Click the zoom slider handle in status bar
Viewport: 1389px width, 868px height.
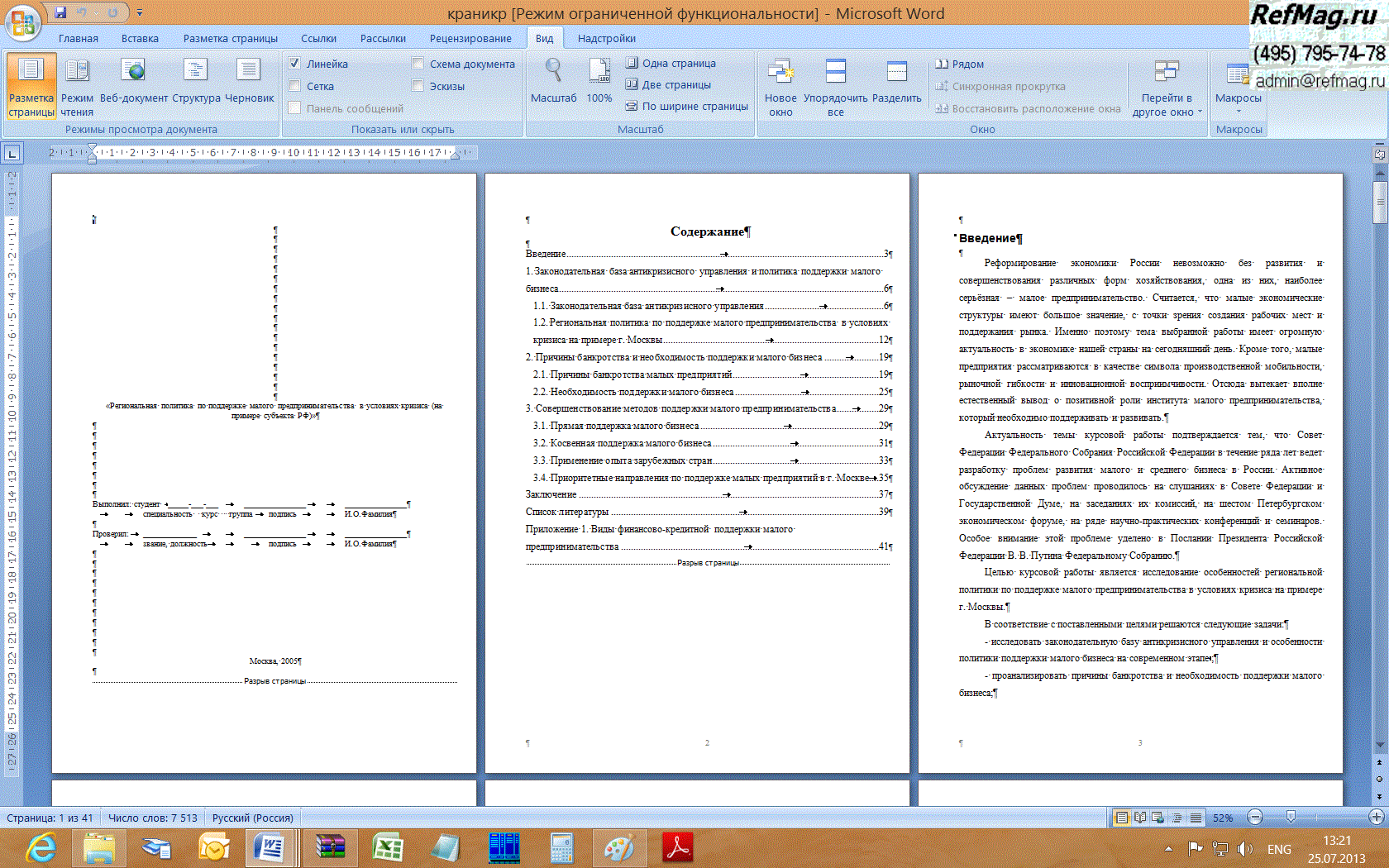[x=1291, y=818]
